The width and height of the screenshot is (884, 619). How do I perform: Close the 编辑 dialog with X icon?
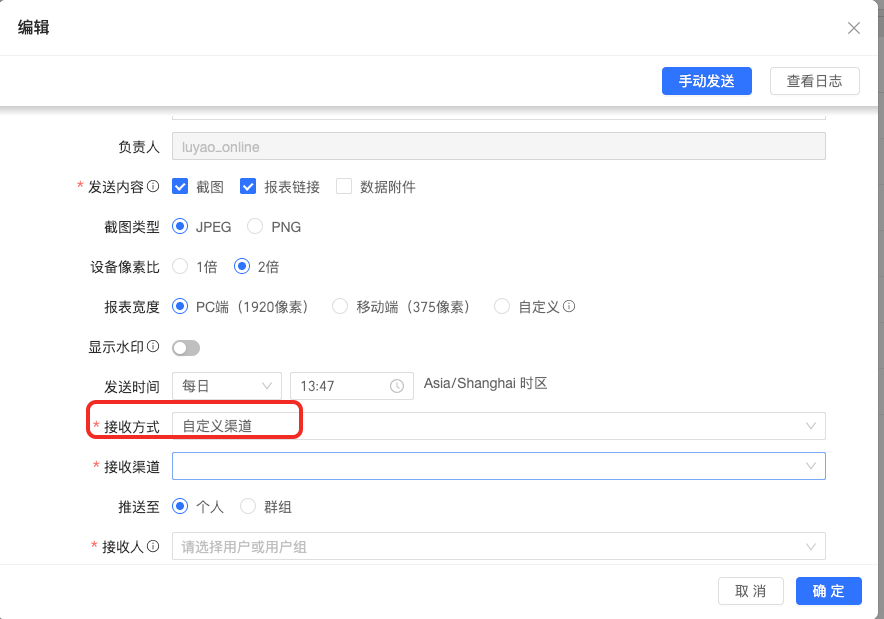pos(854,28)
